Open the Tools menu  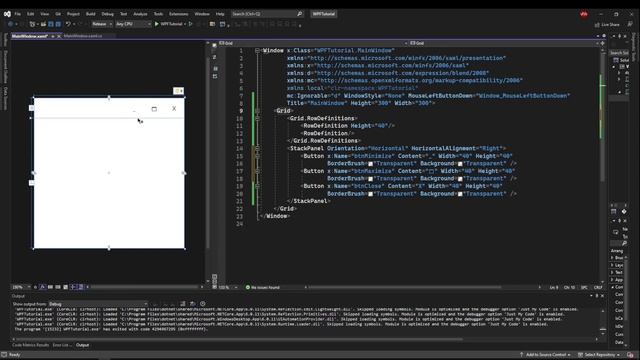(x=158, y=14)
